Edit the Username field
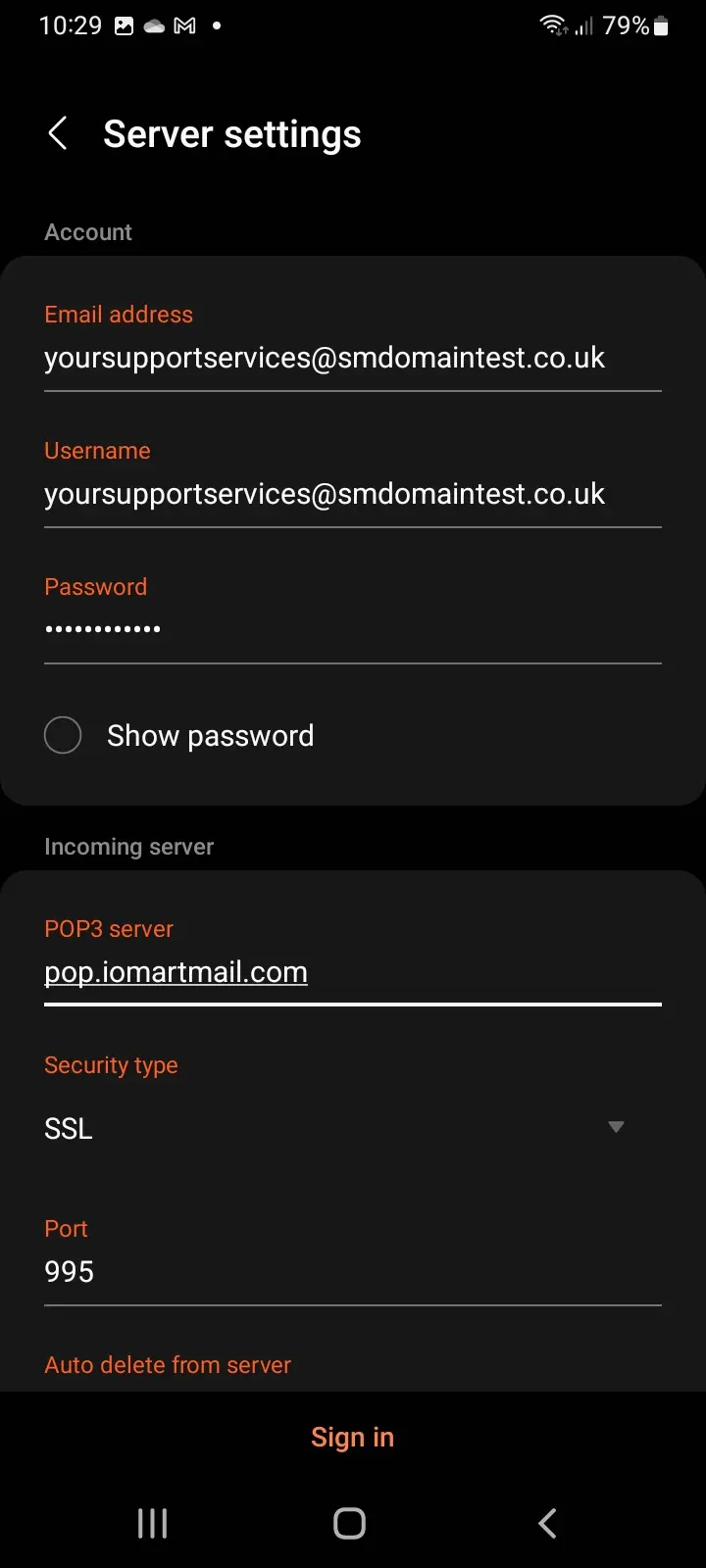Screen dimensions: 706x1568 tap(353, 494)
